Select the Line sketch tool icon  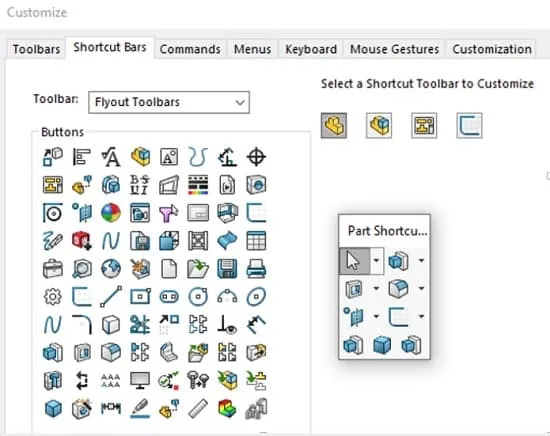coord(111,297)
